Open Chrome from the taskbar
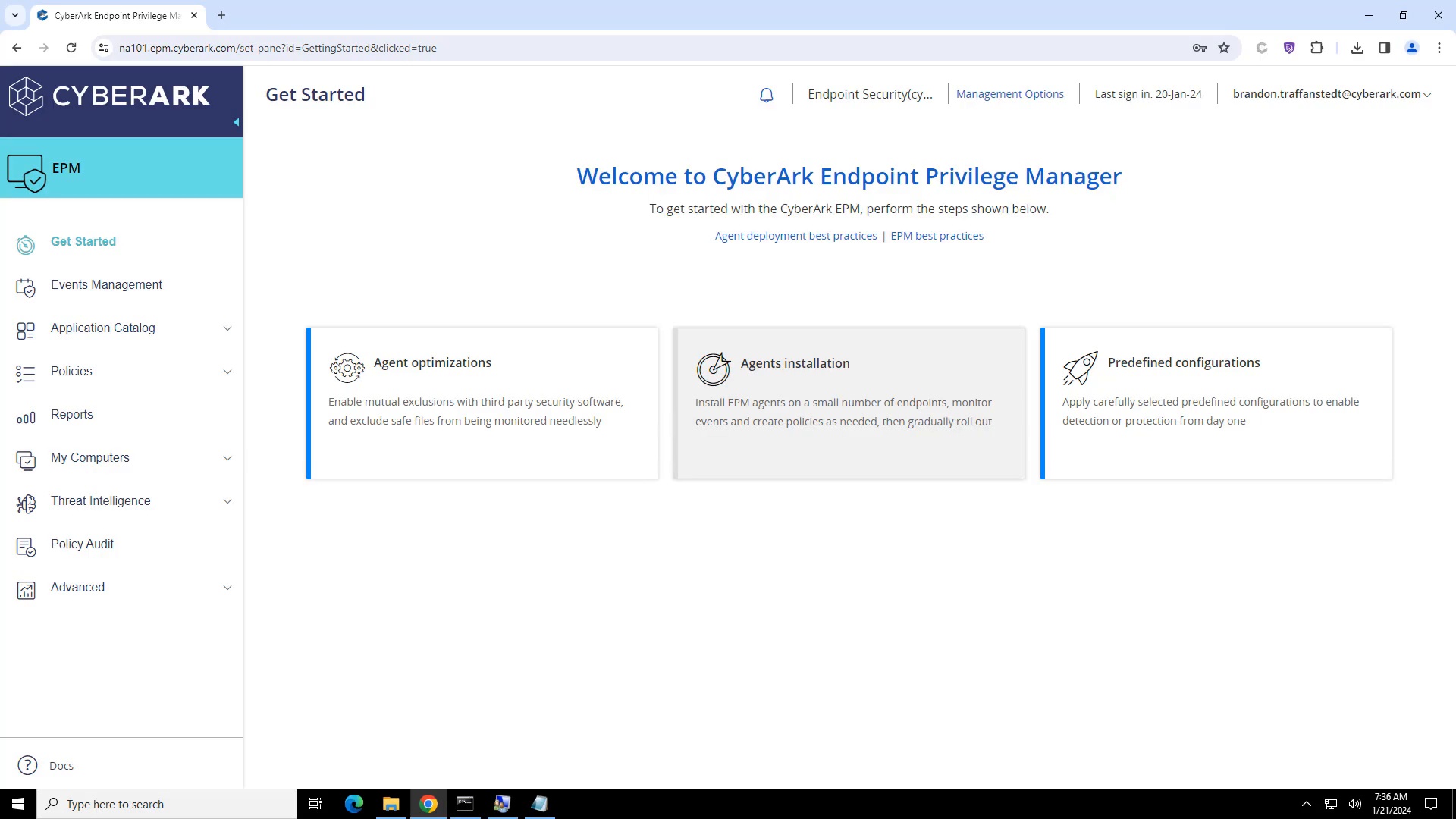 428,803
